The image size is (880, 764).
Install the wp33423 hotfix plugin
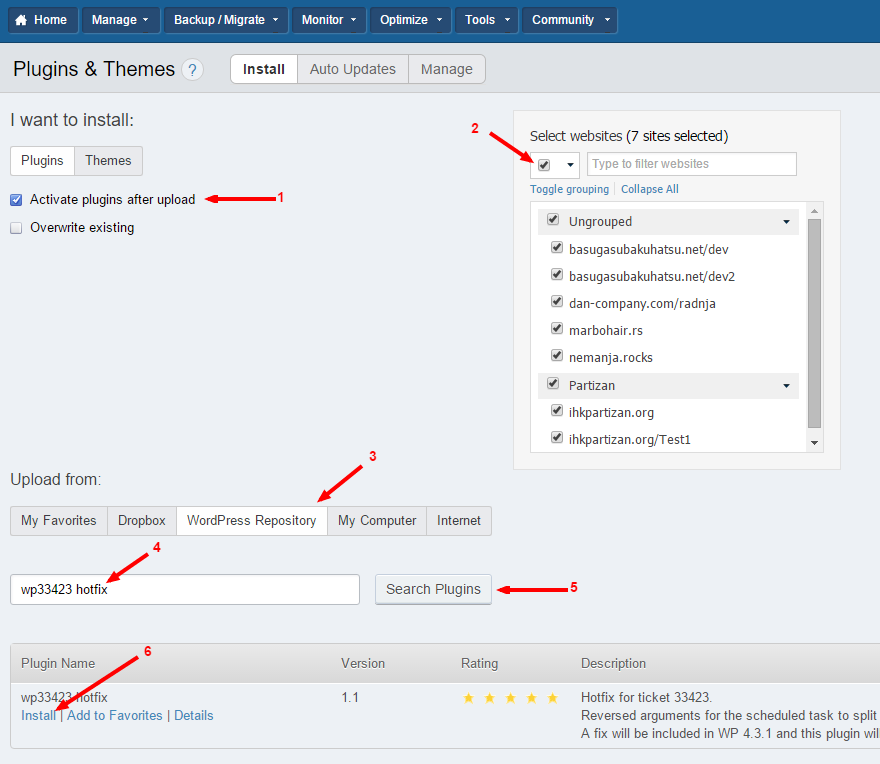tap(38, 716)
